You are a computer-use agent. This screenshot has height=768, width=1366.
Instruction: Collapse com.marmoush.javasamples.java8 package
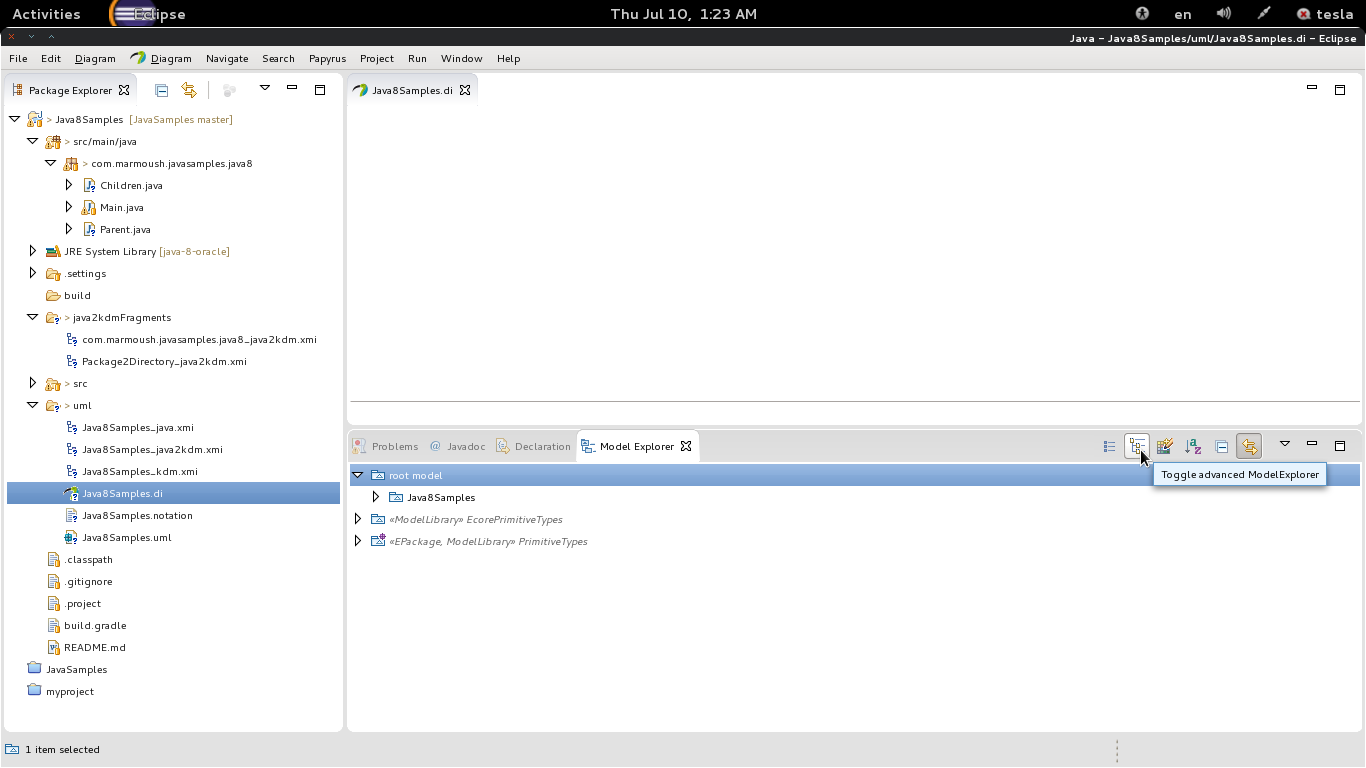tap(50, 163)
